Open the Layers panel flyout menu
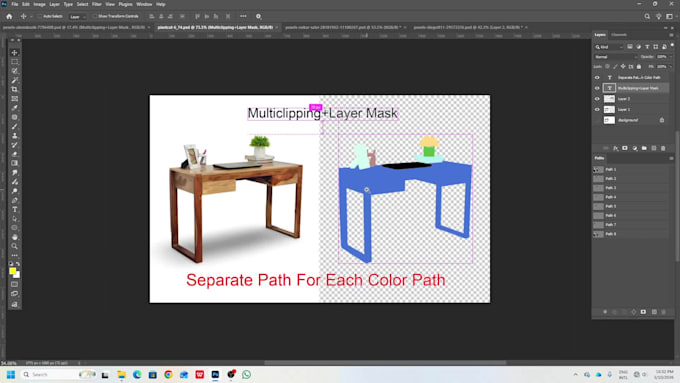Viewport: 680px width, 383px height. tap(671, 35)
